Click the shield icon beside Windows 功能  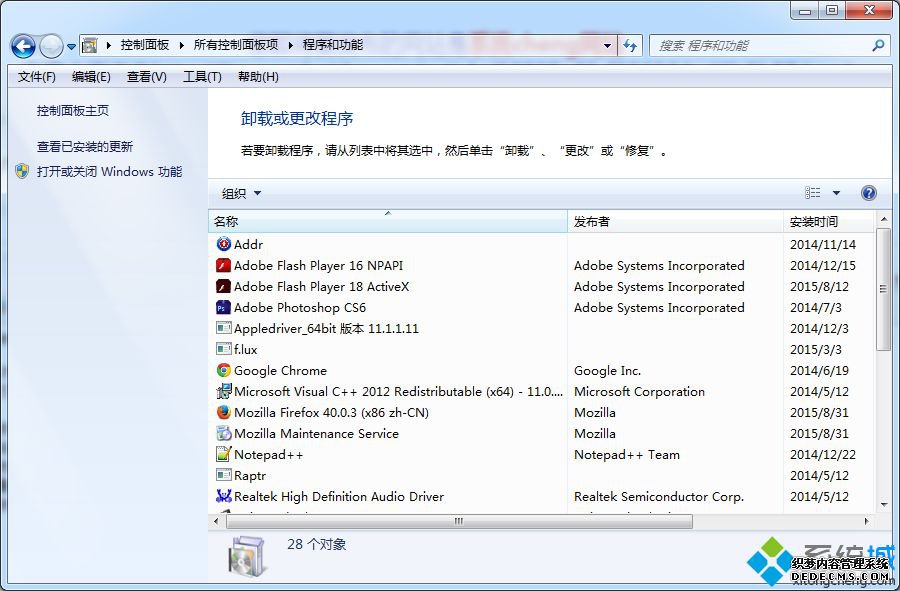22,171
